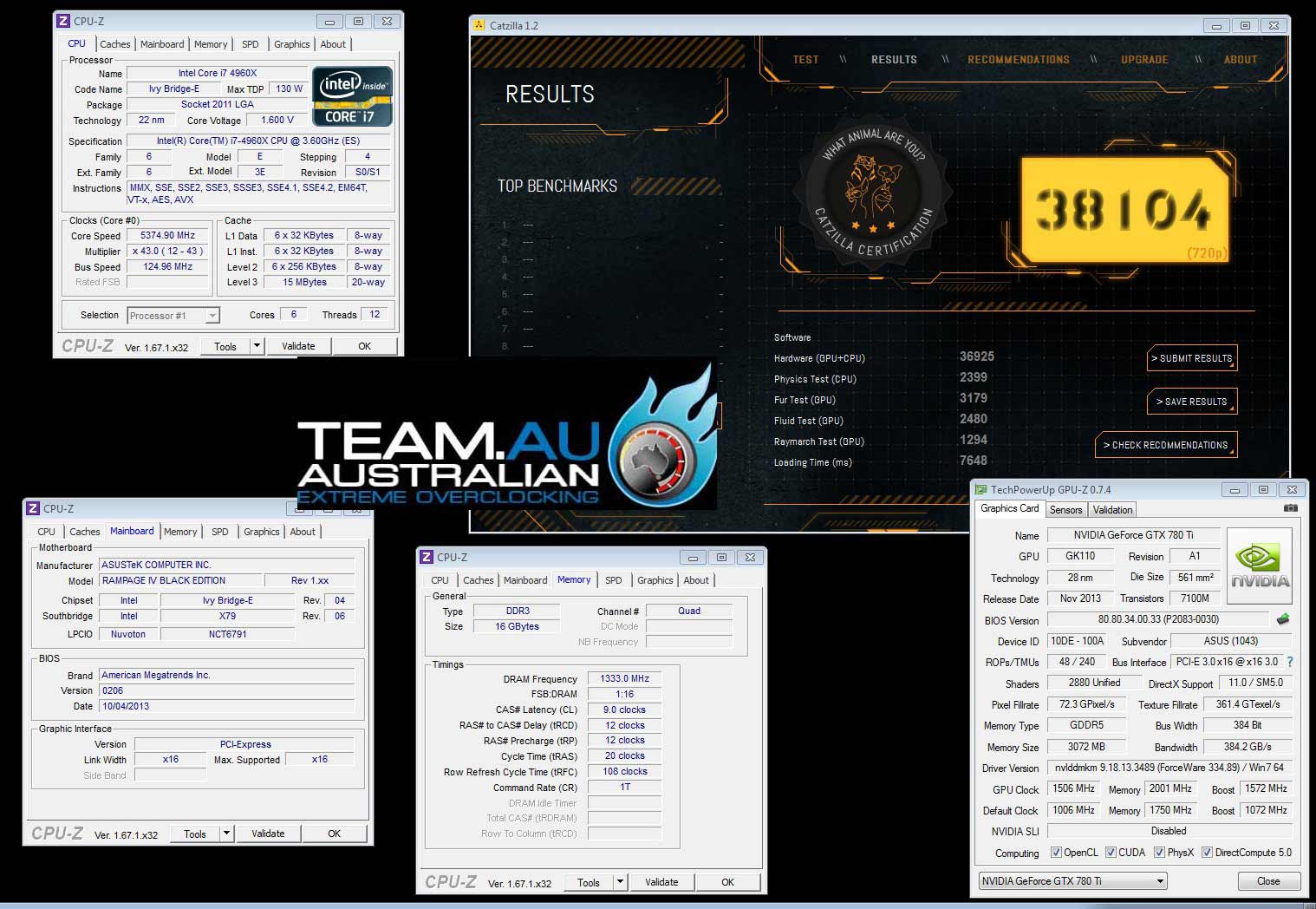Open the Processor #1 selection dropdown
The image size is (1316, 909).
212,316
